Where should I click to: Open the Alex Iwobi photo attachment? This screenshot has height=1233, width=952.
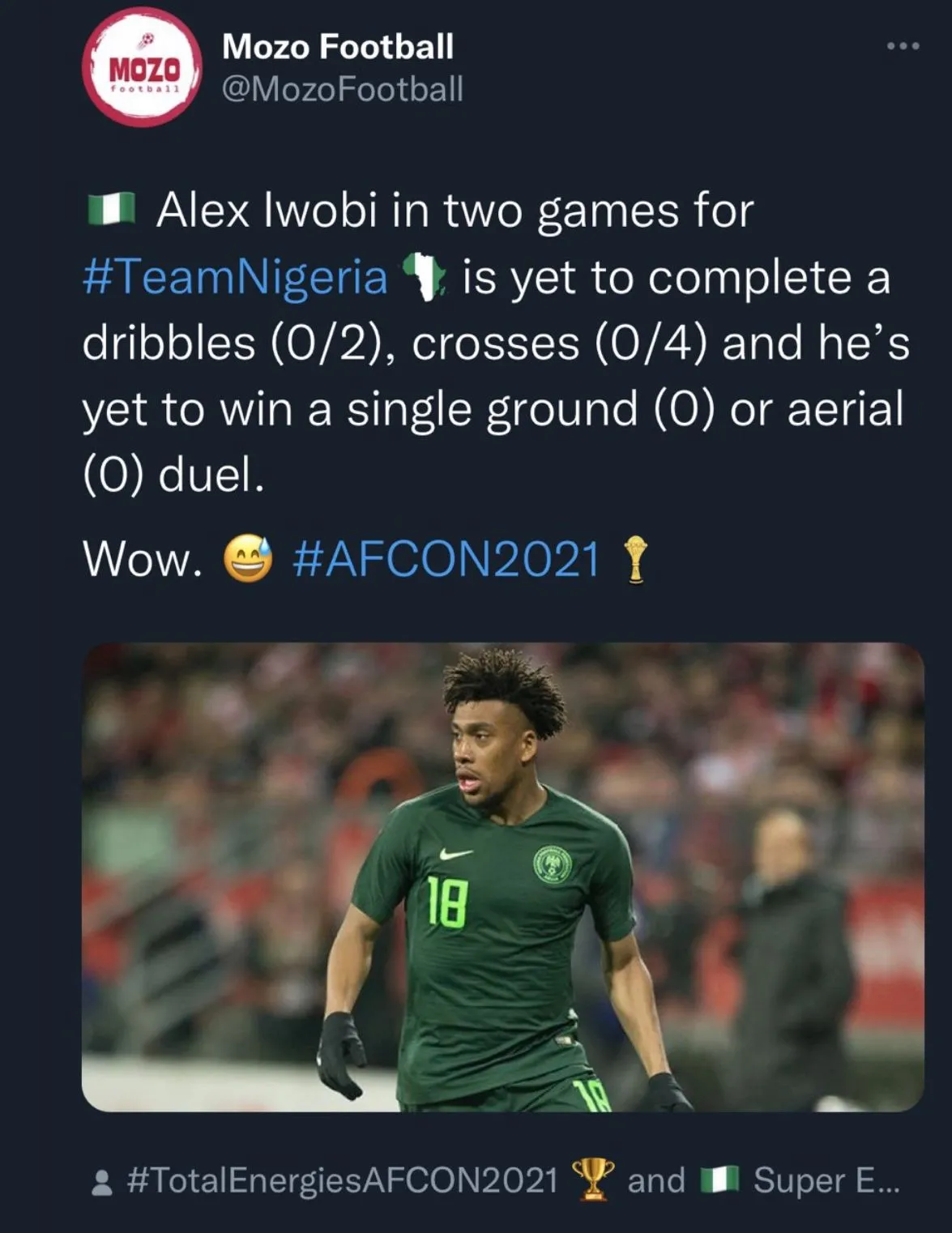point(502,877)
